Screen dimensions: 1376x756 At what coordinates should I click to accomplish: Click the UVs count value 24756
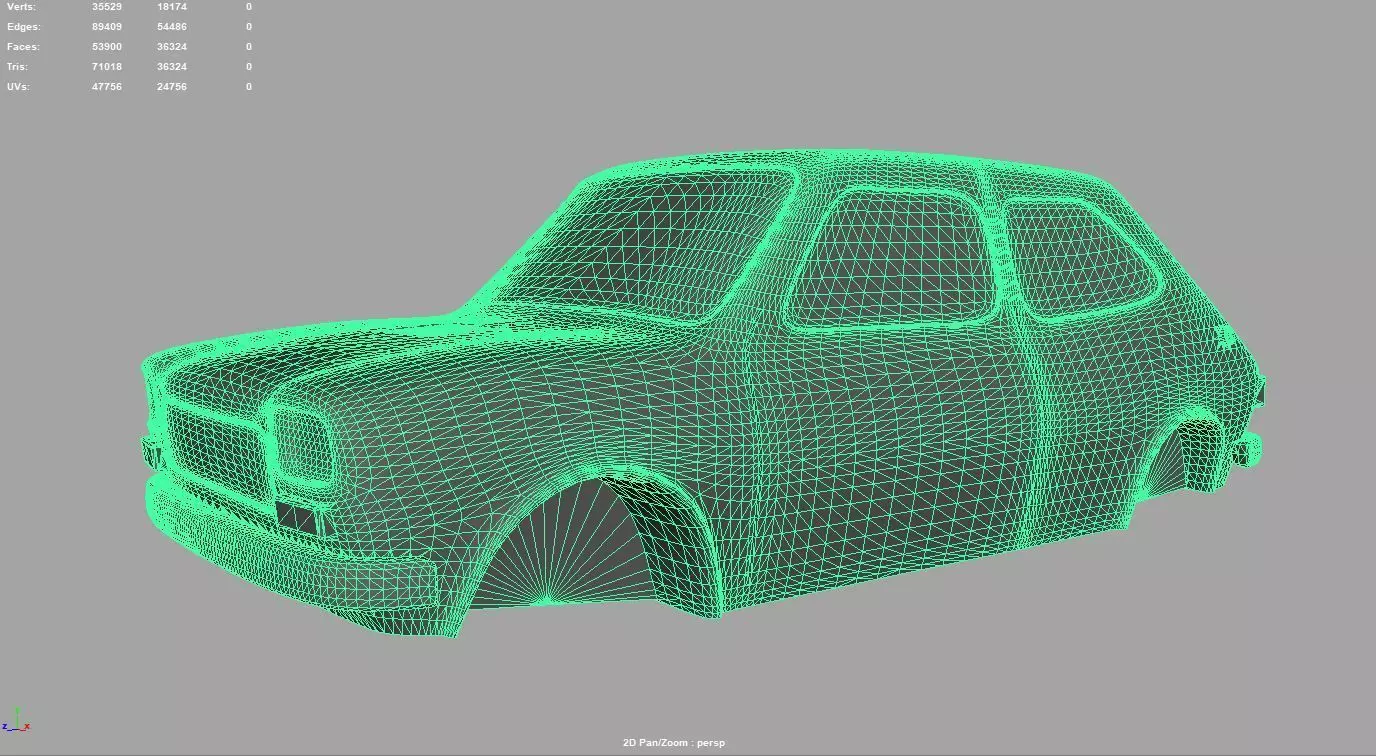pyautogui.click(x=172, y=87)
